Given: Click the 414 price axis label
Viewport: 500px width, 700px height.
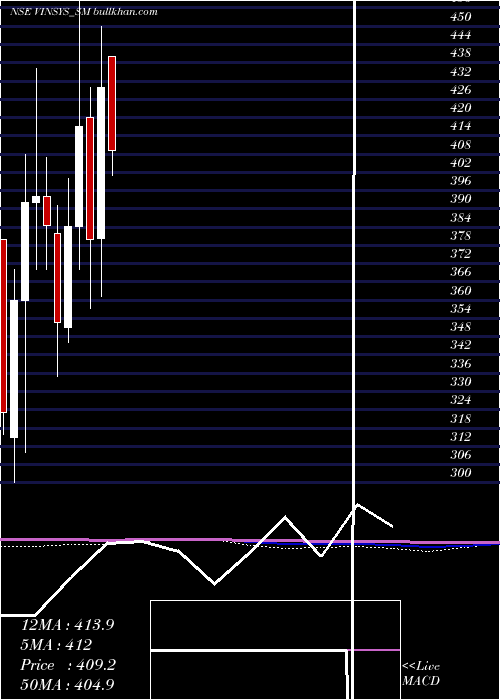Looking at the screenshot, I should [x=461, y=126].
